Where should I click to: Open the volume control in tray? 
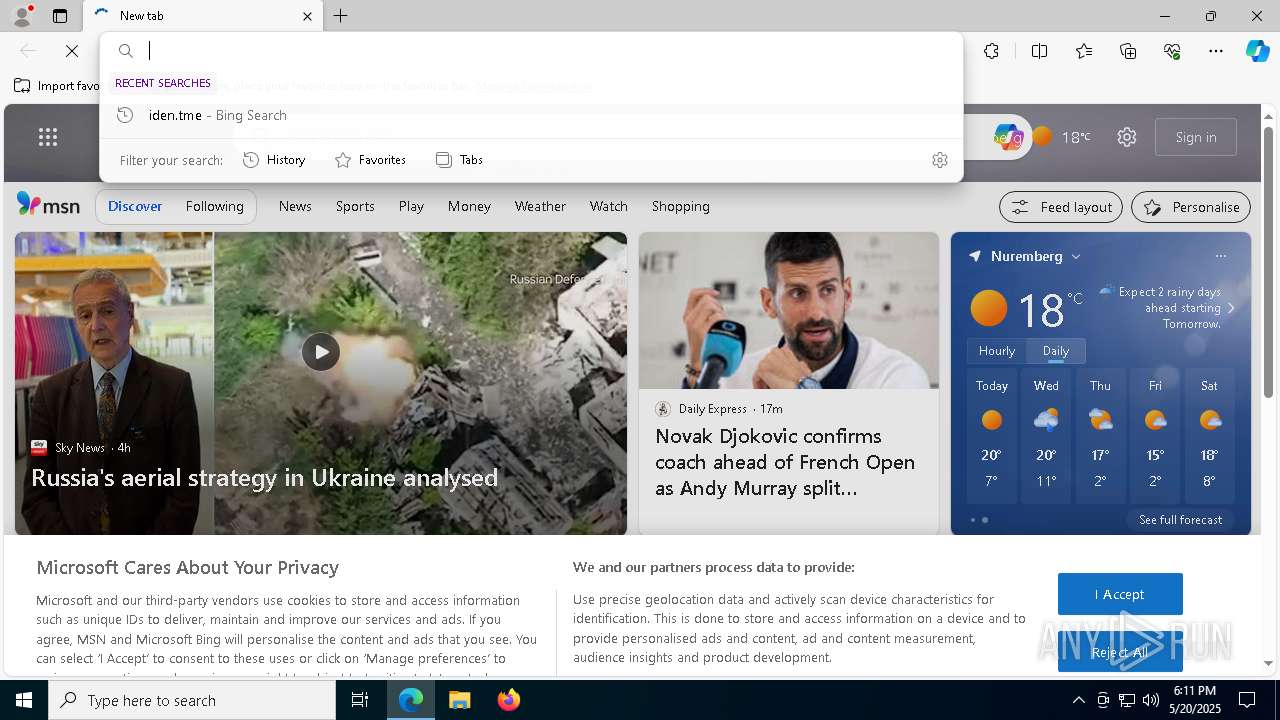[1151, 700]
